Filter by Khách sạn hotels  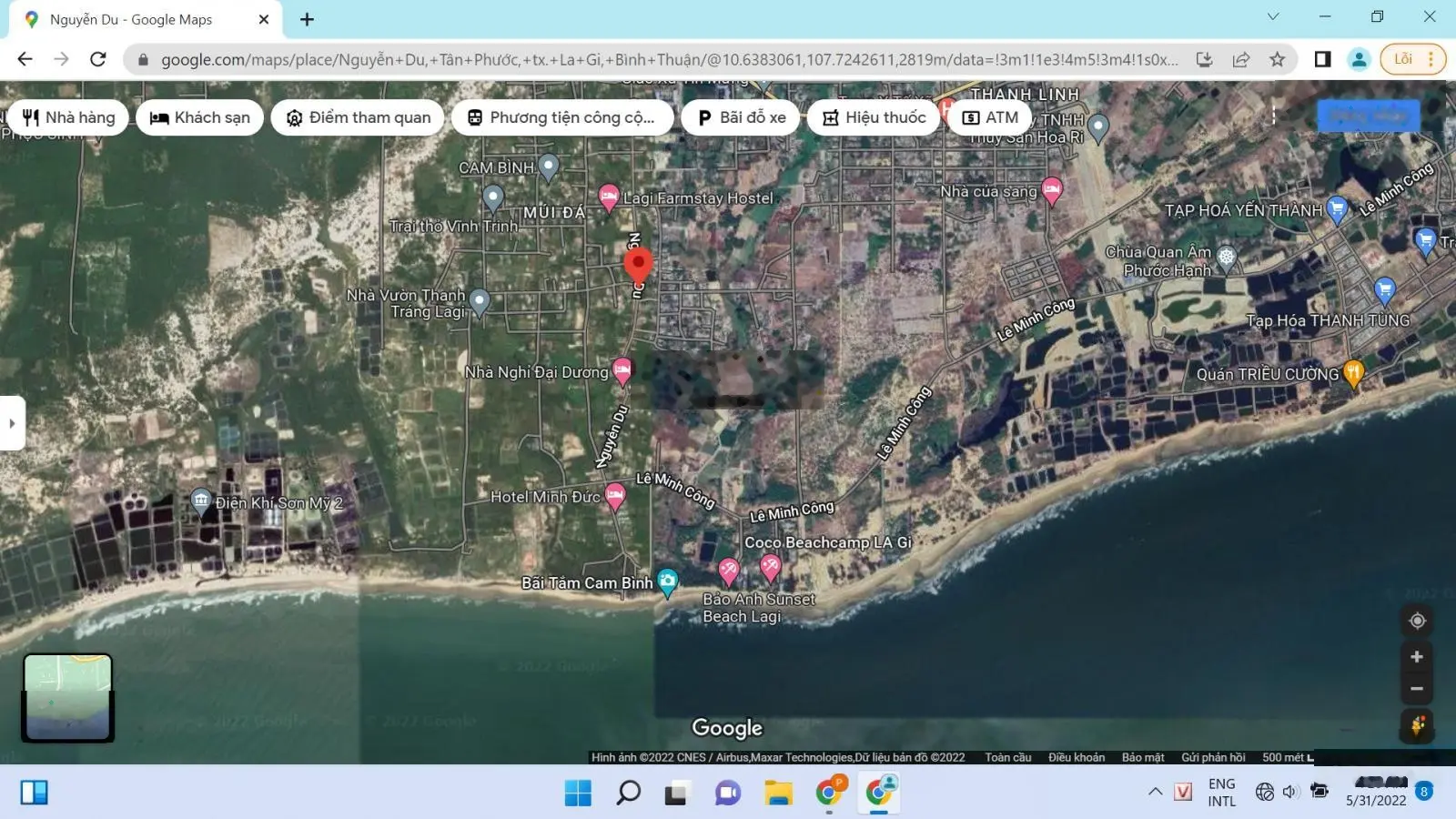[200, 117]
